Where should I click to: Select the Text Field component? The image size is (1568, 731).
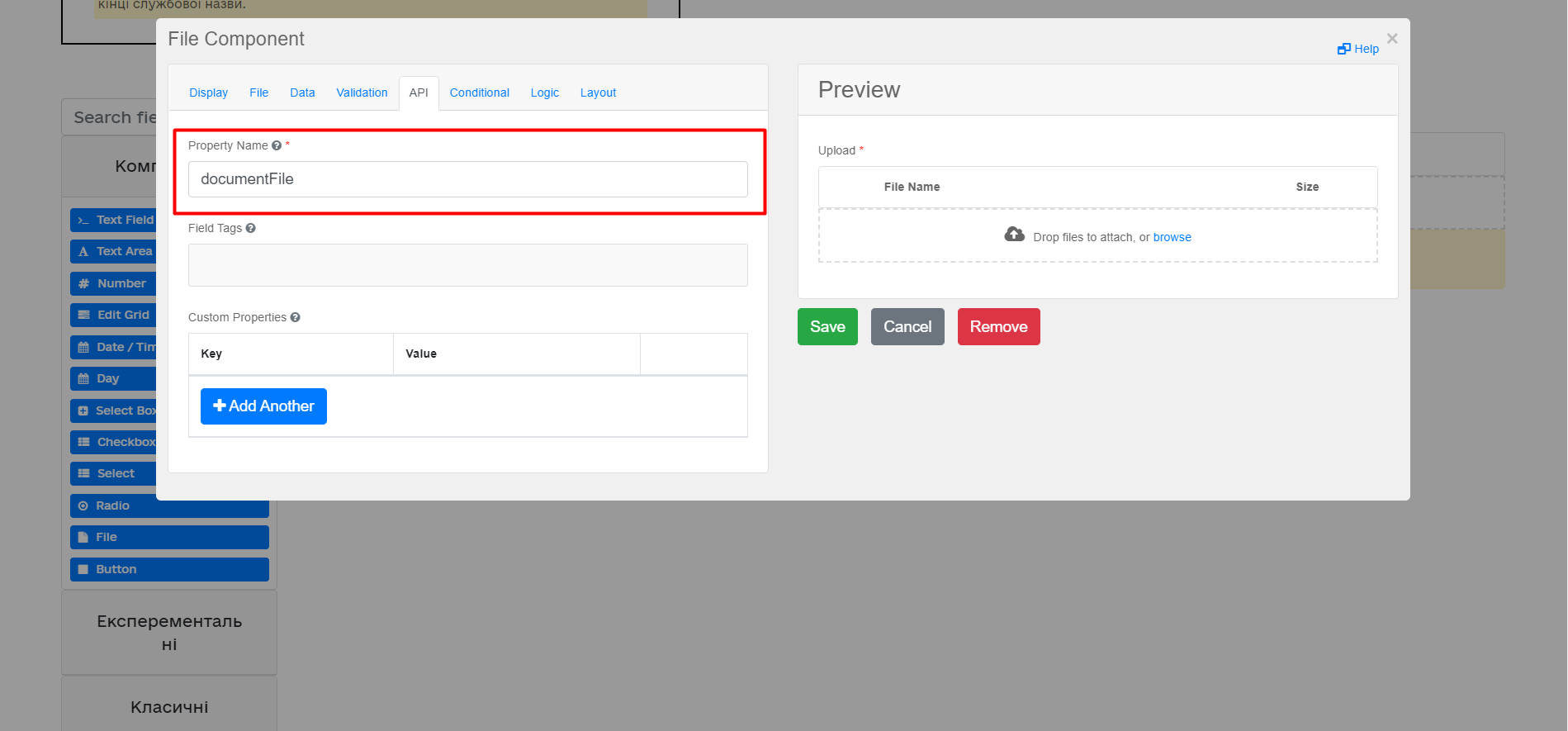click(x=114, y=220)
